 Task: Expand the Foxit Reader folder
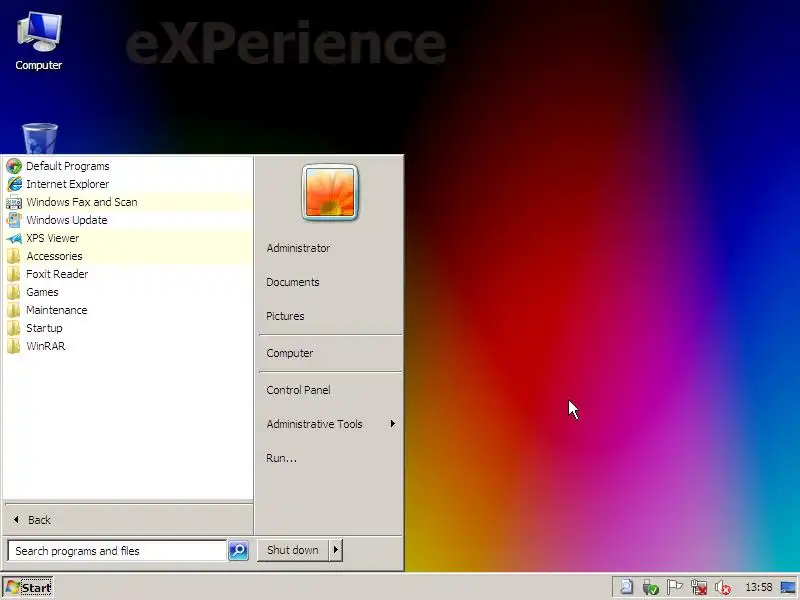128,274
